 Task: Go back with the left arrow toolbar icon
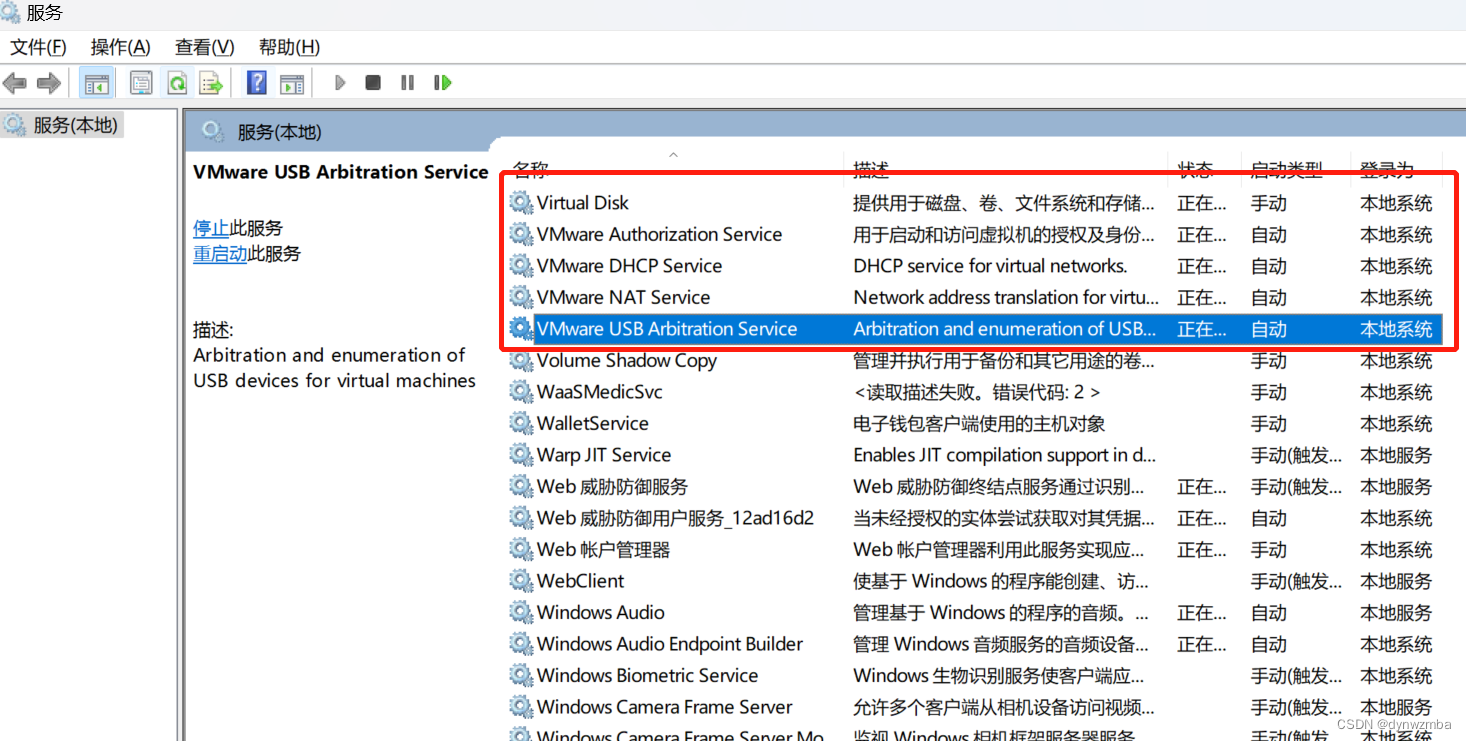point(15,83)
